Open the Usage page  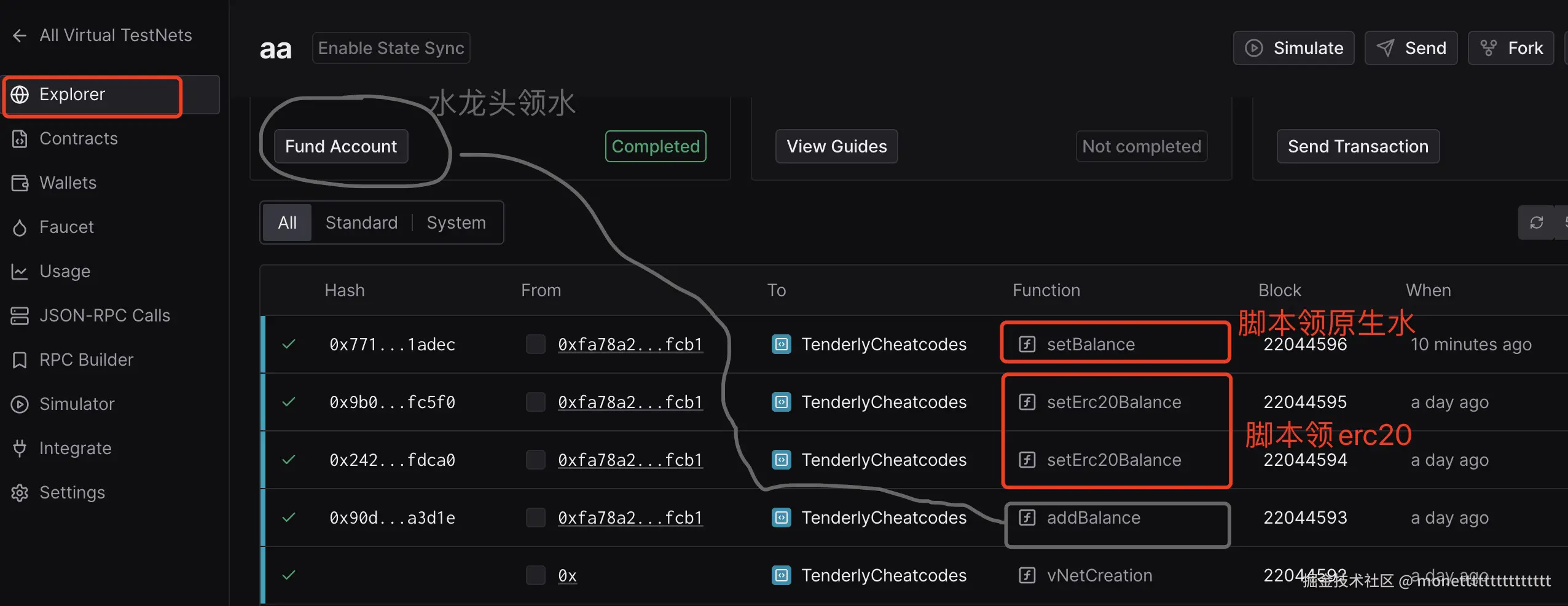point(65,272)
